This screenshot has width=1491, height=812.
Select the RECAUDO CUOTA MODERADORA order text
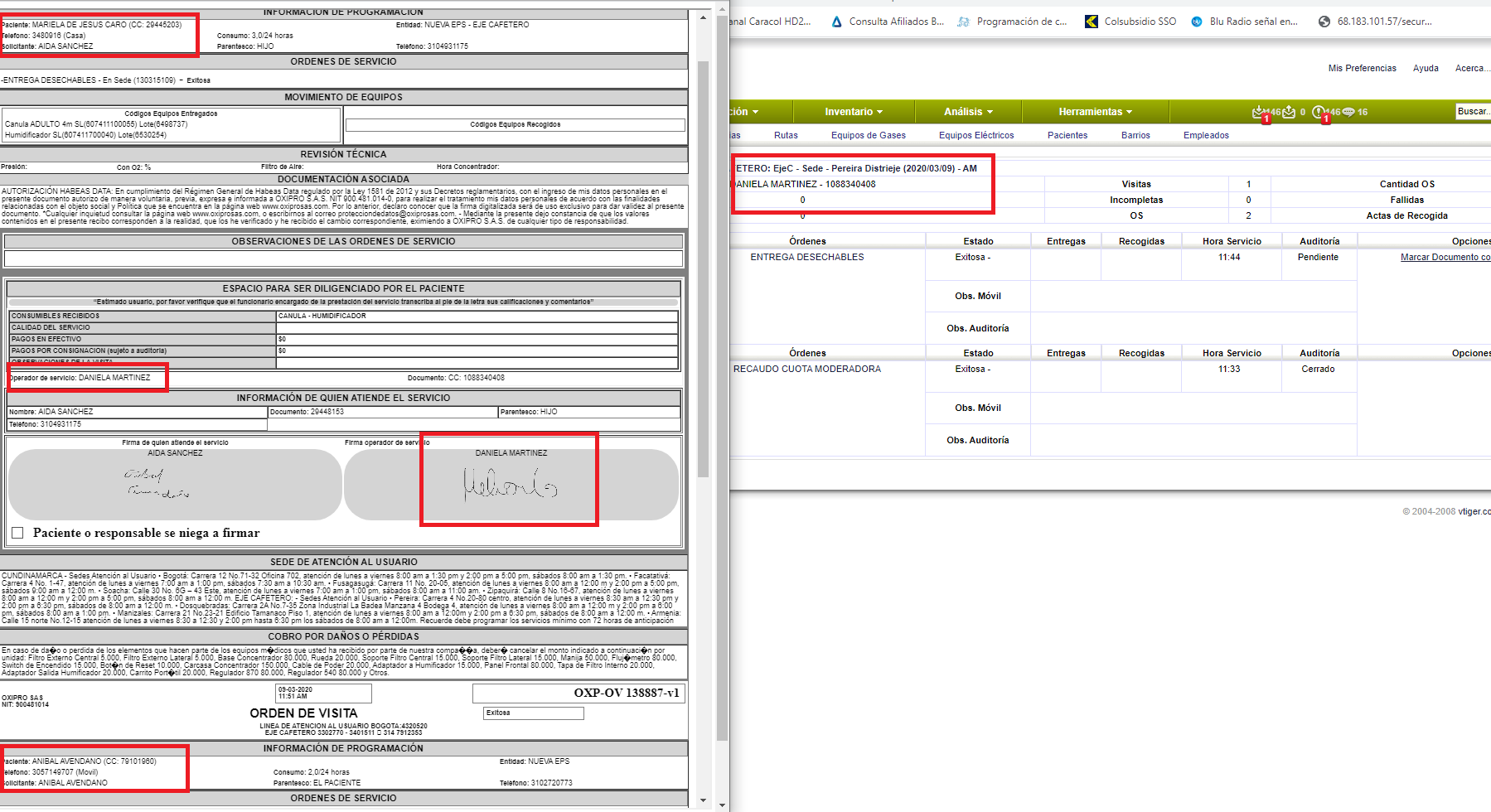[x=806, y=369]
